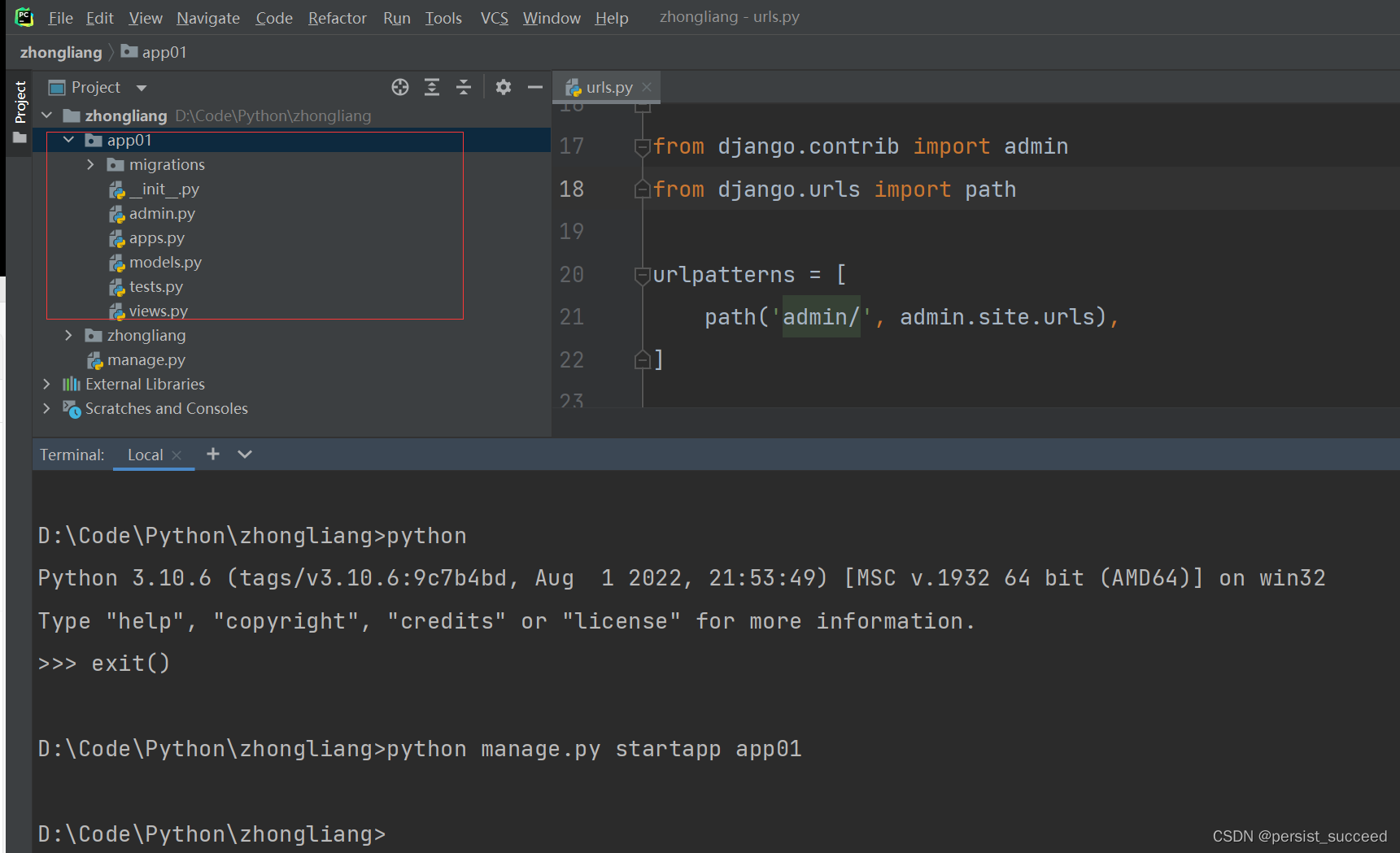Open the VCS menu
Viewport: 1400px width, 853px height.
click(494, 17)
